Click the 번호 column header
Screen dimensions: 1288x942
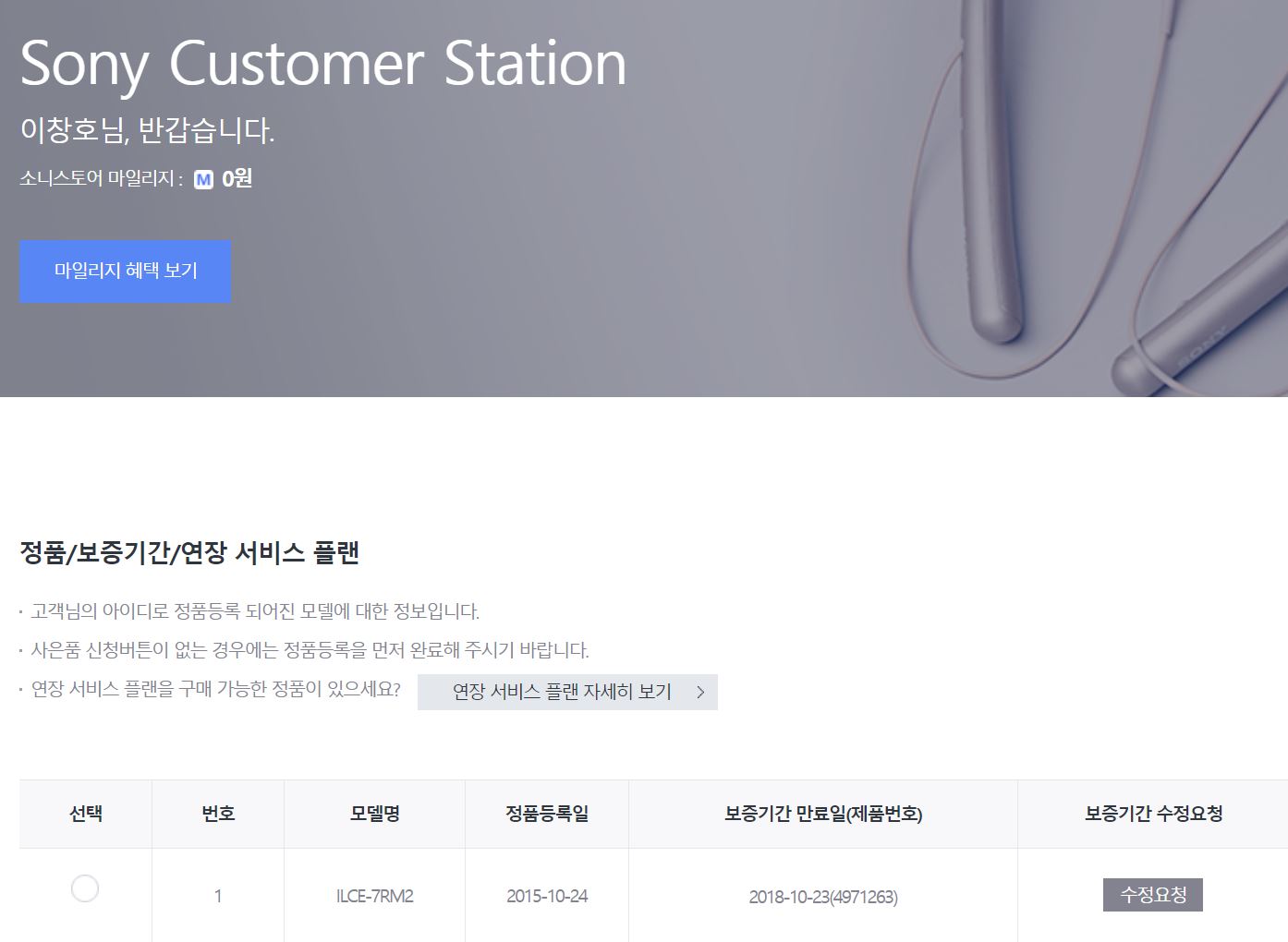(218, 814)
